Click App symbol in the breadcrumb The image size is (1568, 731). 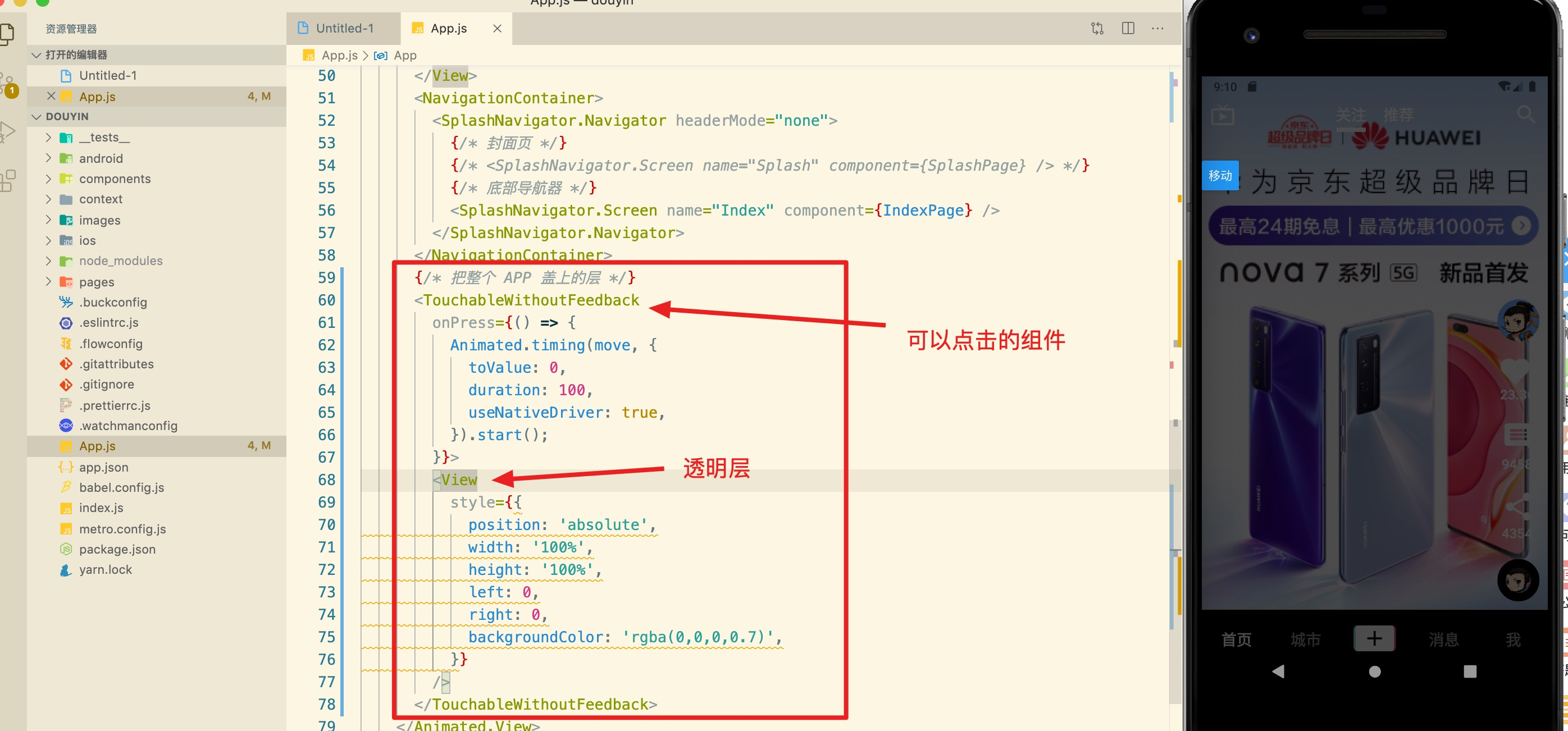point(405,56)
